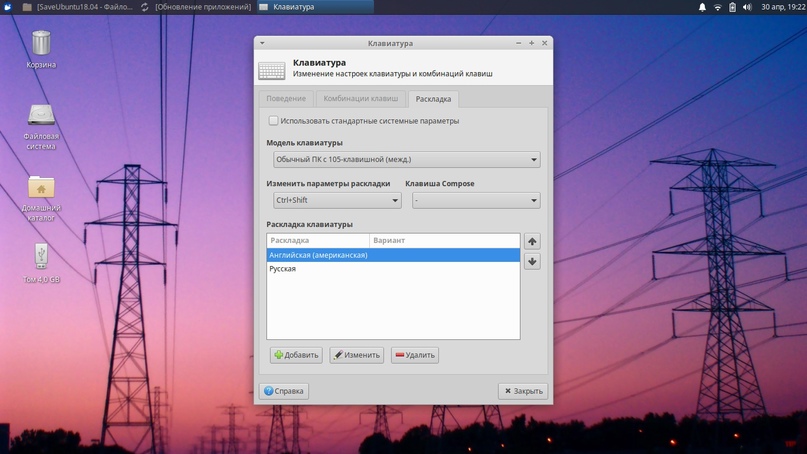Open the Клавиша Compose dropdown

pyautogui.click(x=476, y=200)
